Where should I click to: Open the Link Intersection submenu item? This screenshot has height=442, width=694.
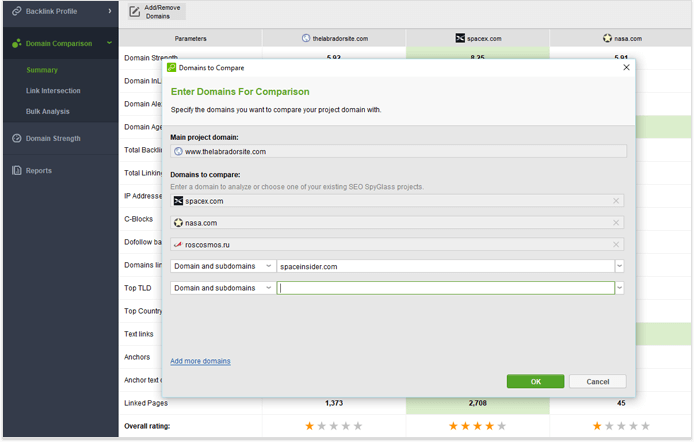coord(53,91)
